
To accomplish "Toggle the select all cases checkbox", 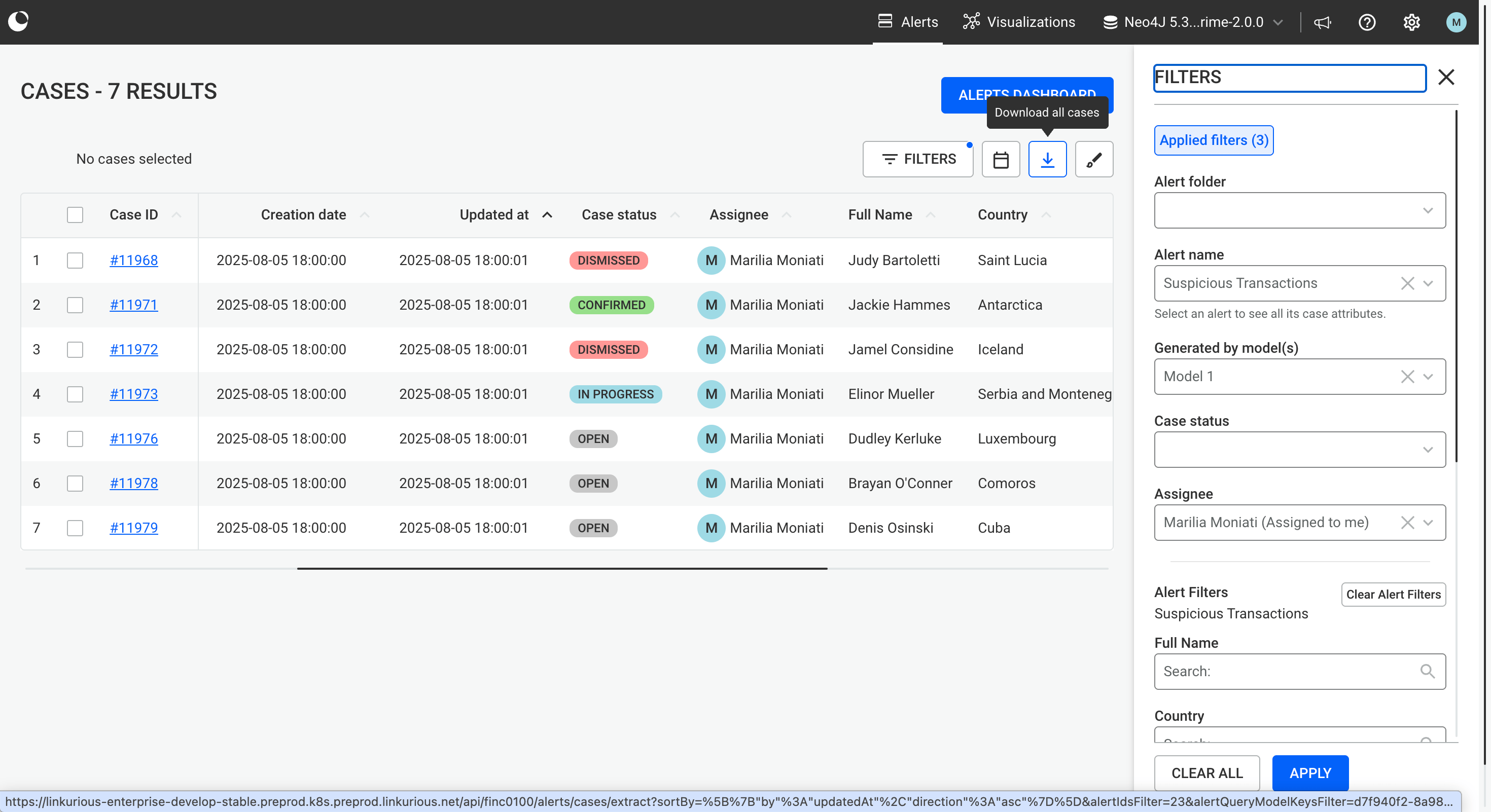I will click(x=75, y=214).
